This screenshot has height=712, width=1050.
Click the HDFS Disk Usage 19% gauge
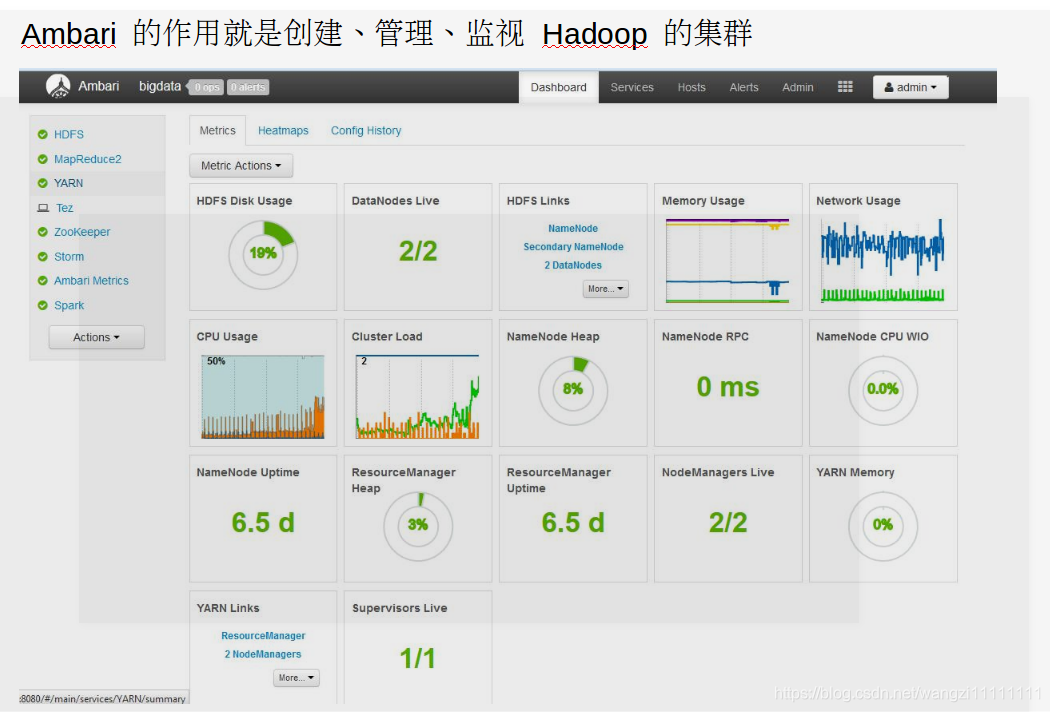263,255
